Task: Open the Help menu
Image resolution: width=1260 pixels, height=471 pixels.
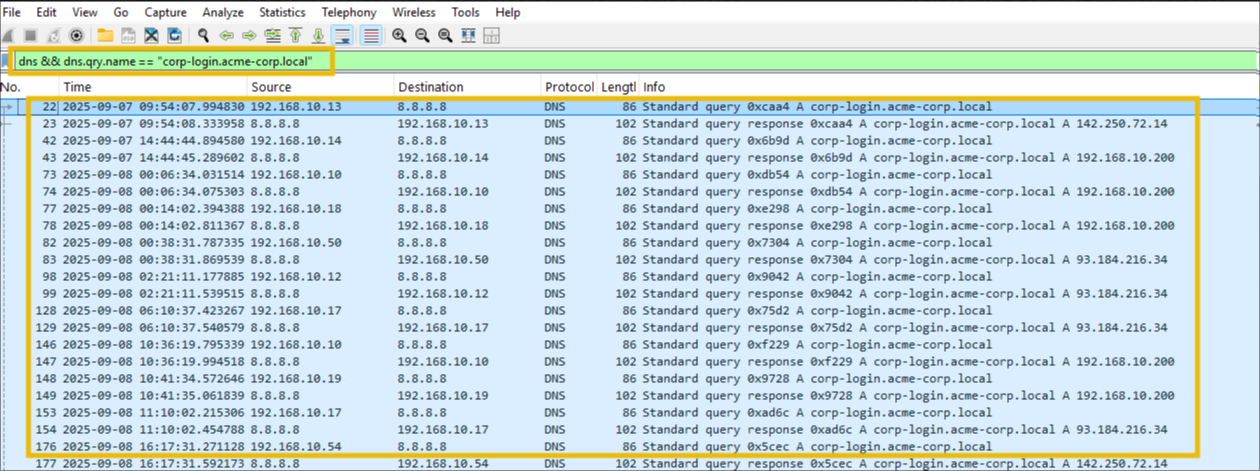Action: pyautogui.click(x=508, y=12)
